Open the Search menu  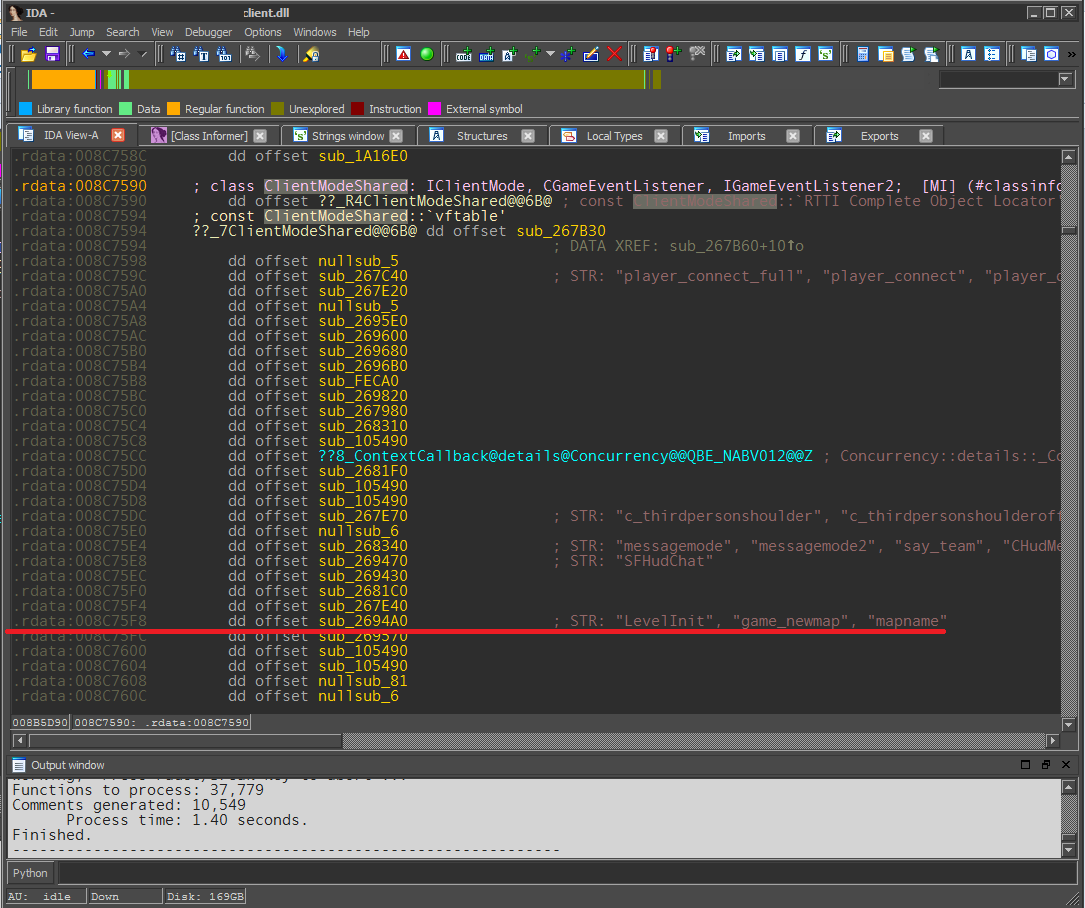coord(122,32)
